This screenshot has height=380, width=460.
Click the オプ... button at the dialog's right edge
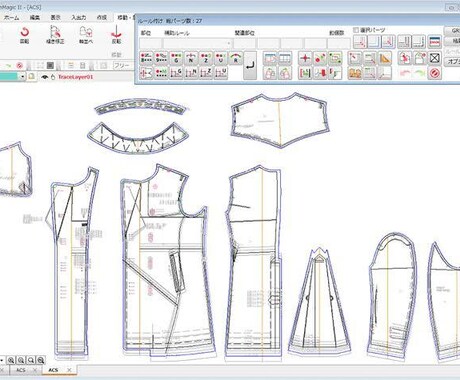453,61
